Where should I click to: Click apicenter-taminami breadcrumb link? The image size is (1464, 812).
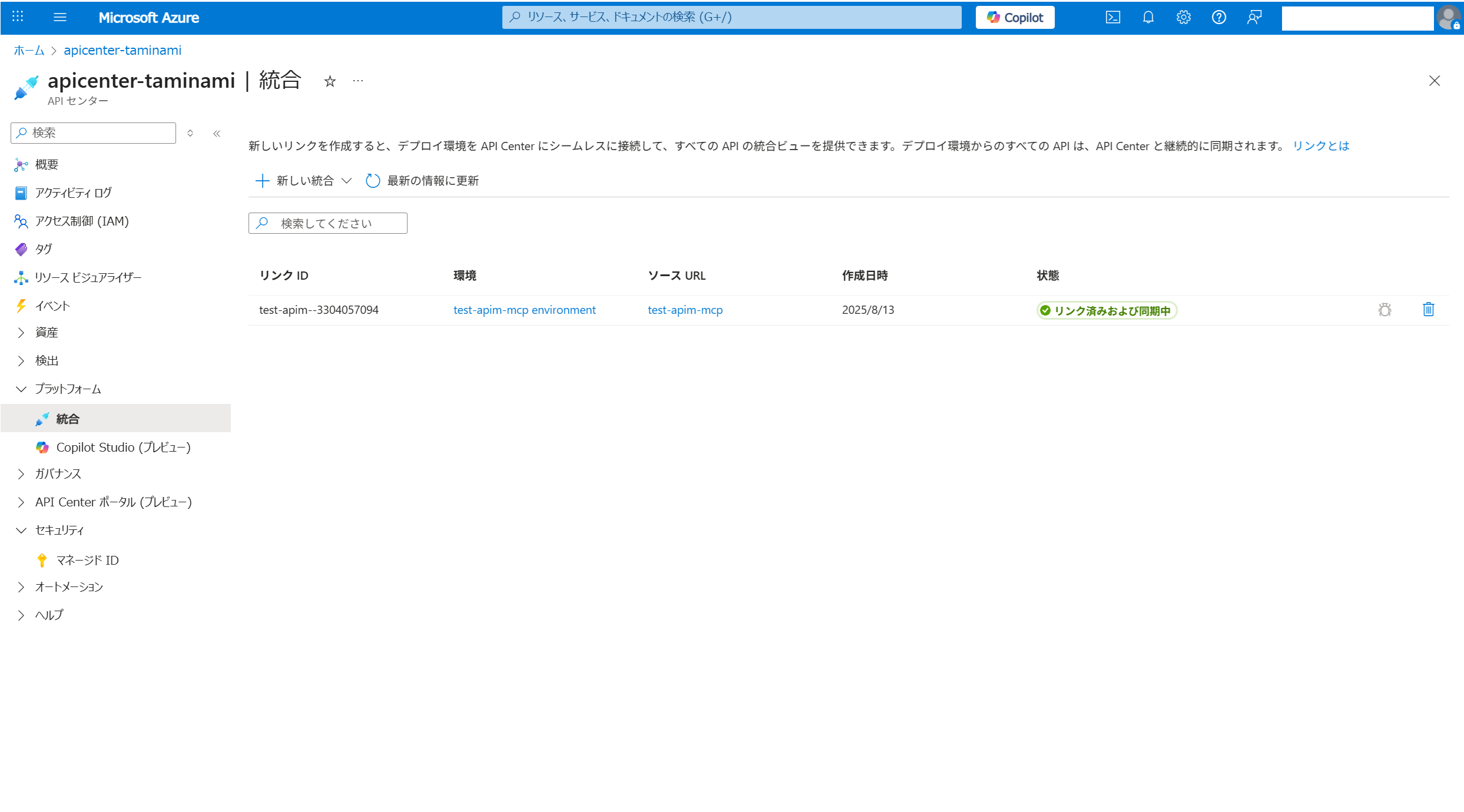coord(122,51)
